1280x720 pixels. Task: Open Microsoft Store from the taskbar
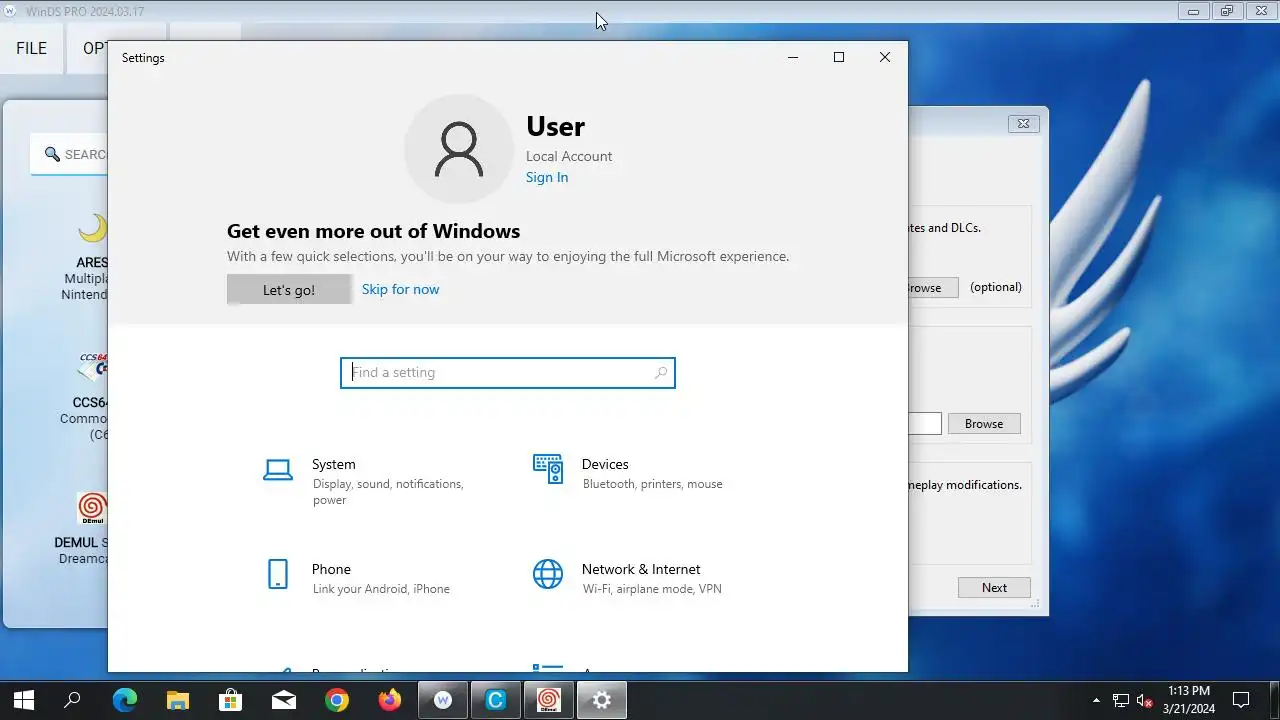[230, 700]
